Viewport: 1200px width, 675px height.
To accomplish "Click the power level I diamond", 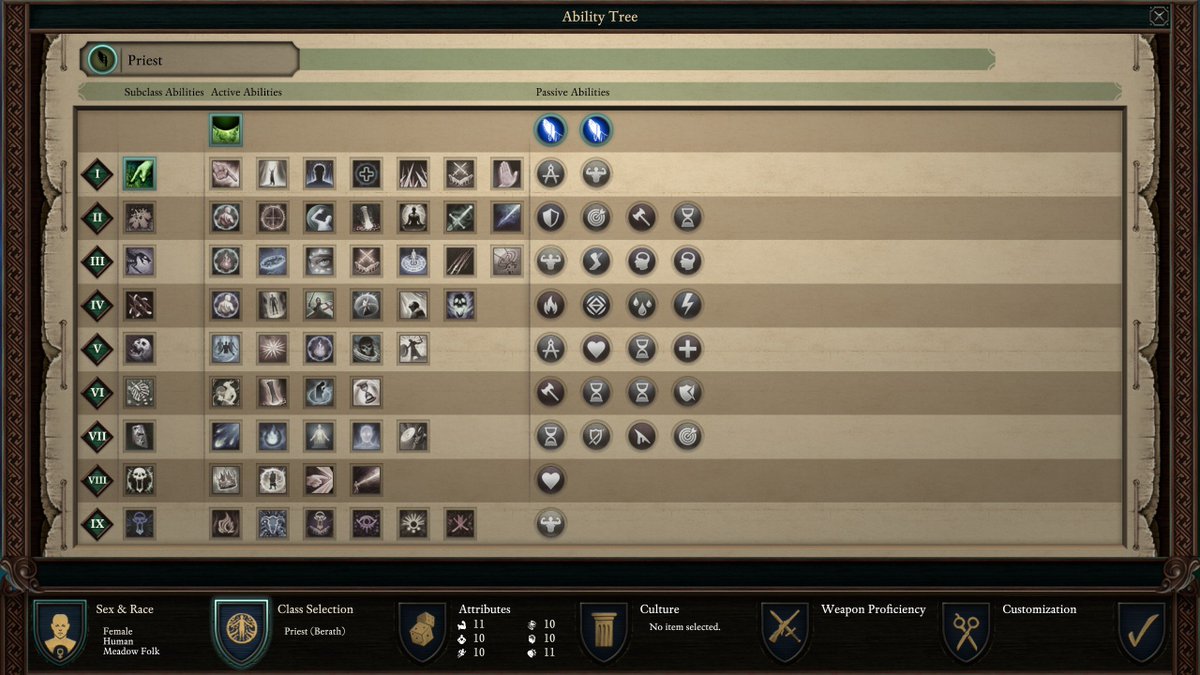I will pyautogui.click(x=98, y=173).
